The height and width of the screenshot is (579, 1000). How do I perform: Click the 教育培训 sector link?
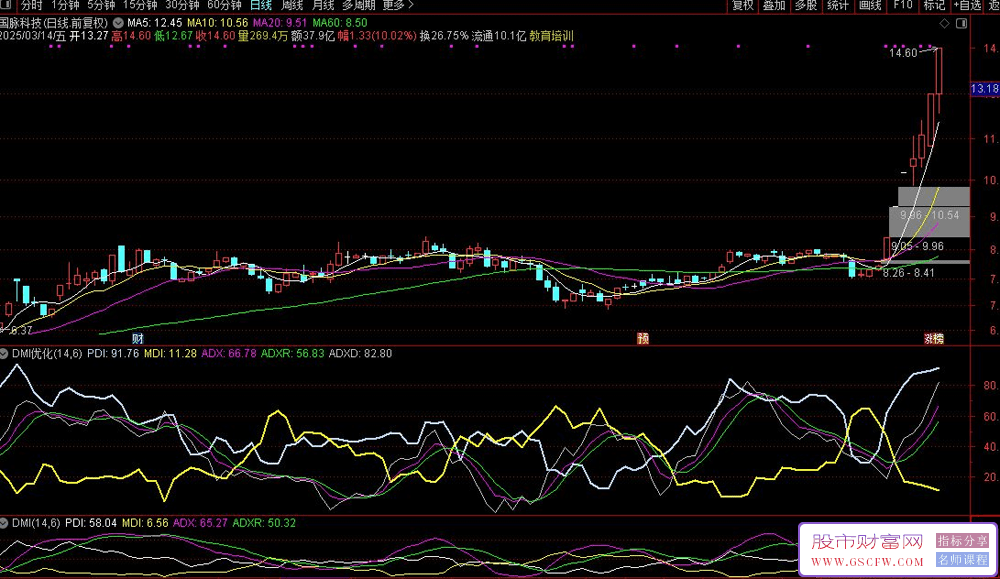pos(552,36)
